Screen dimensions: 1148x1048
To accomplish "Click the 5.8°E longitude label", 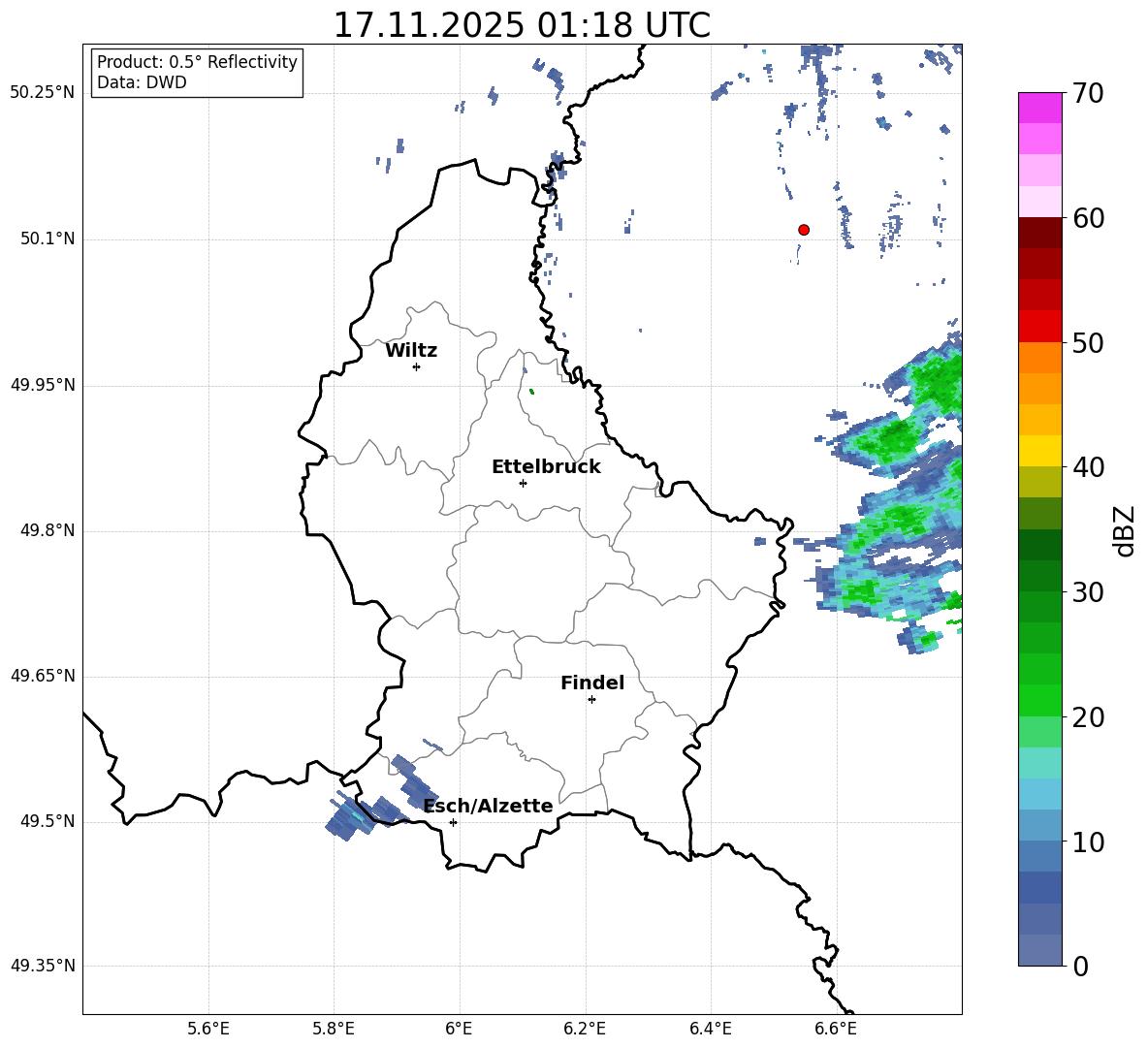I will pos(334,1030).
